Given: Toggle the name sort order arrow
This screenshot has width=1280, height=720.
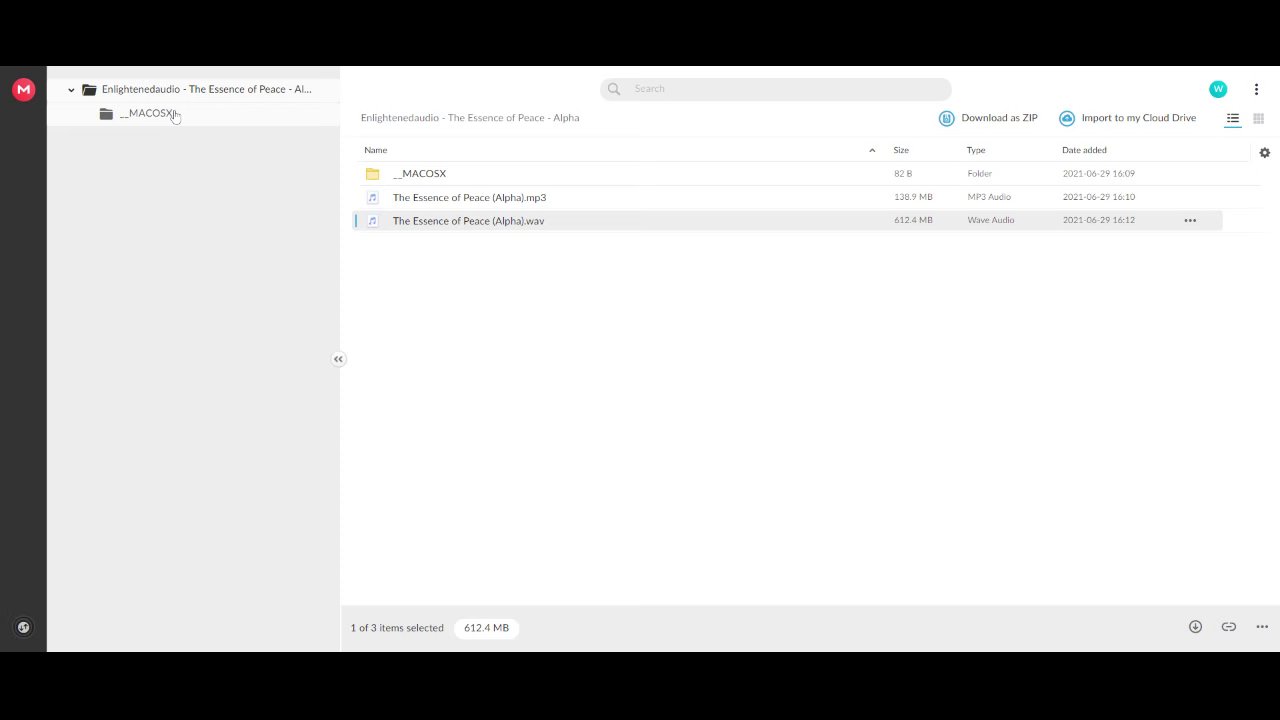Looking at the screenshot, I should (872, 150).
